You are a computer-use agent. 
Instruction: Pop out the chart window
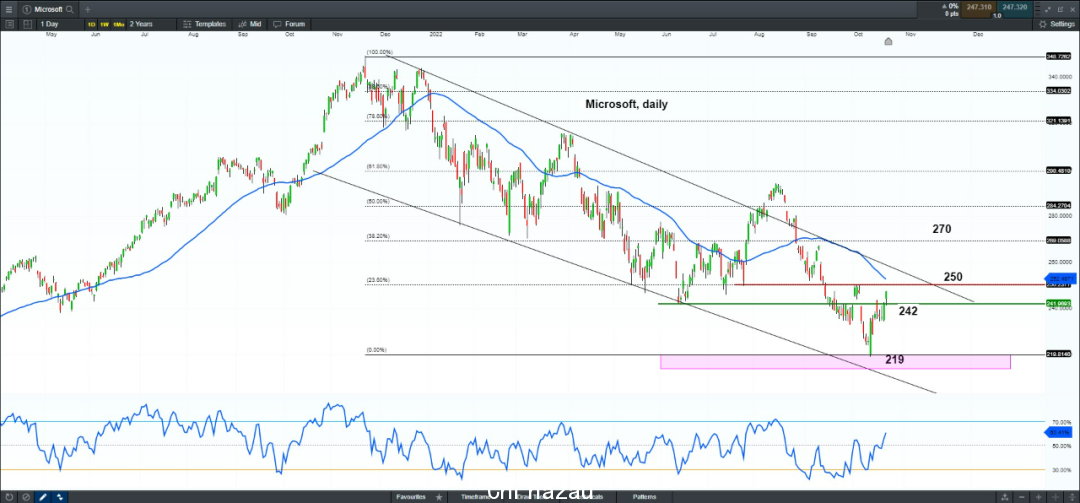[1061, 9]
